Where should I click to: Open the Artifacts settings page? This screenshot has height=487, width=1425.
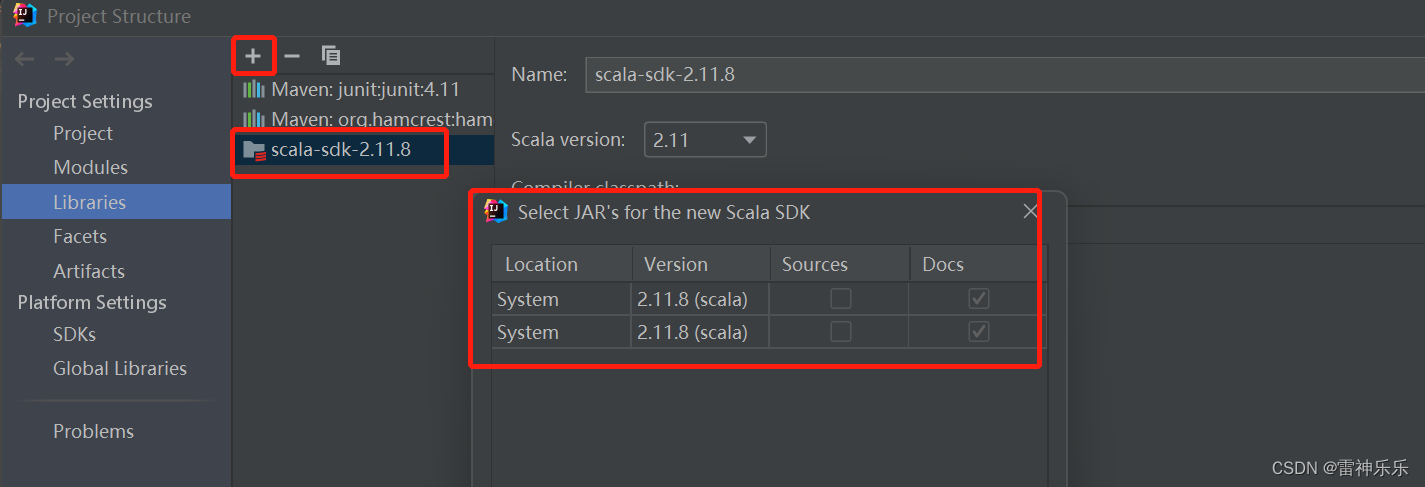tap(89, 271)
